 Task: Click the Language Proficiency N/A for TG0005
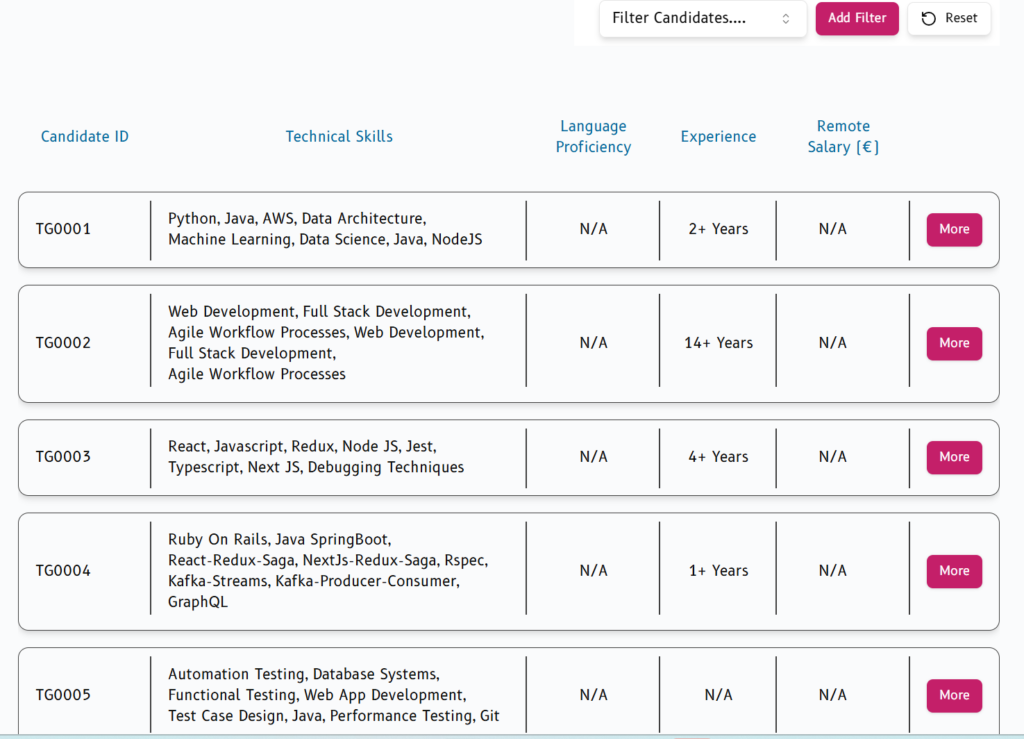pos(594,695)
